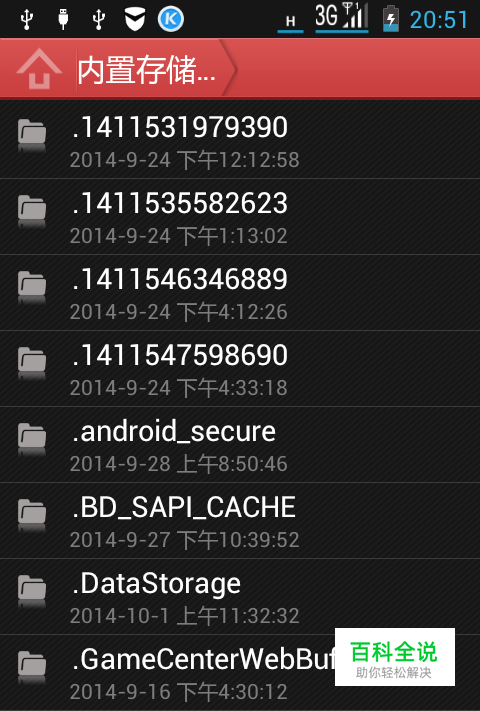The image size is (480, 711).
Task: Tap the 百科全说 watermark badge
Action: pos(395,657)
